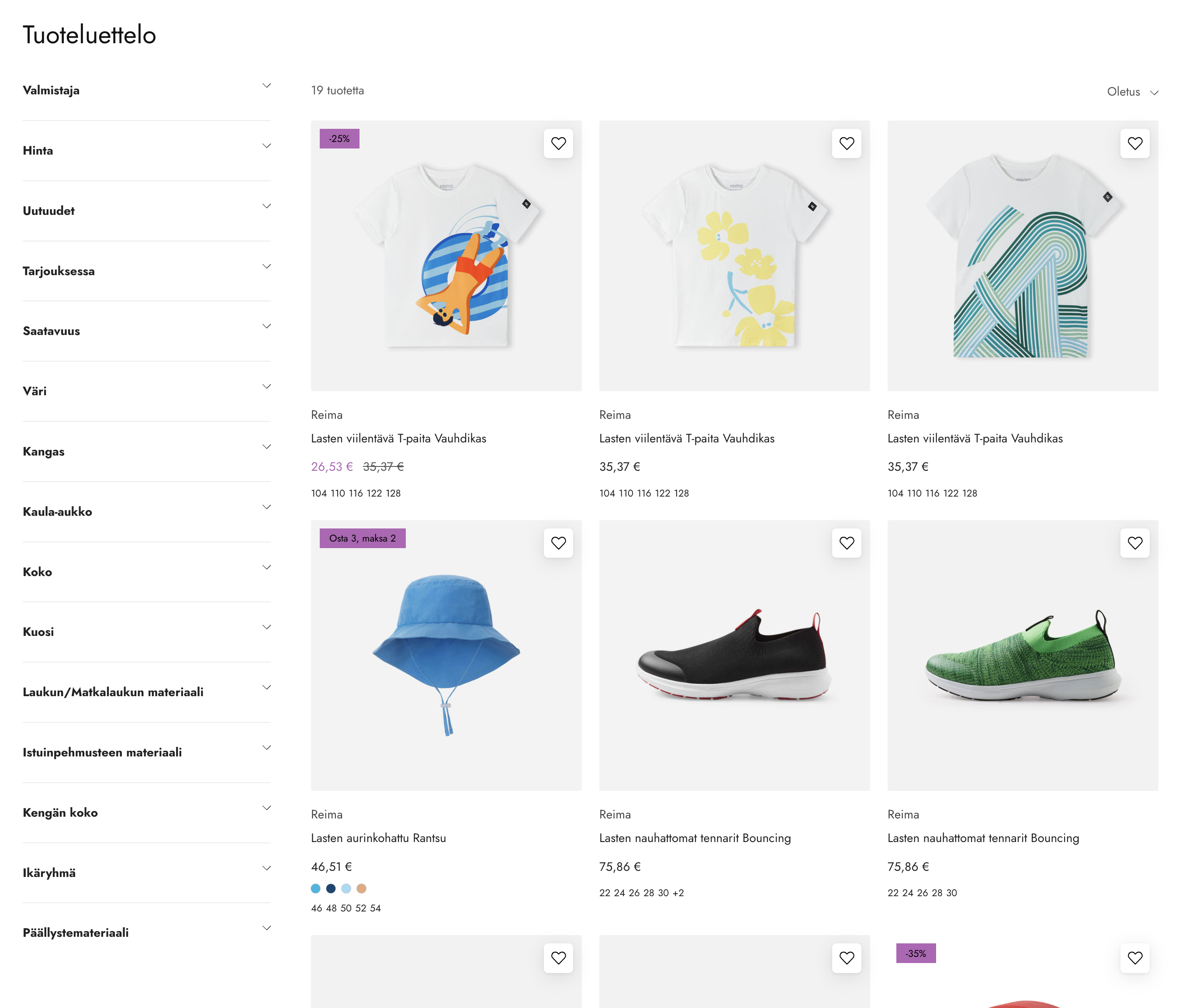This screenshot has height=1008, width=1196.
Task: Open Bouncing tennarit with +2 sizes
Action: 695,838
